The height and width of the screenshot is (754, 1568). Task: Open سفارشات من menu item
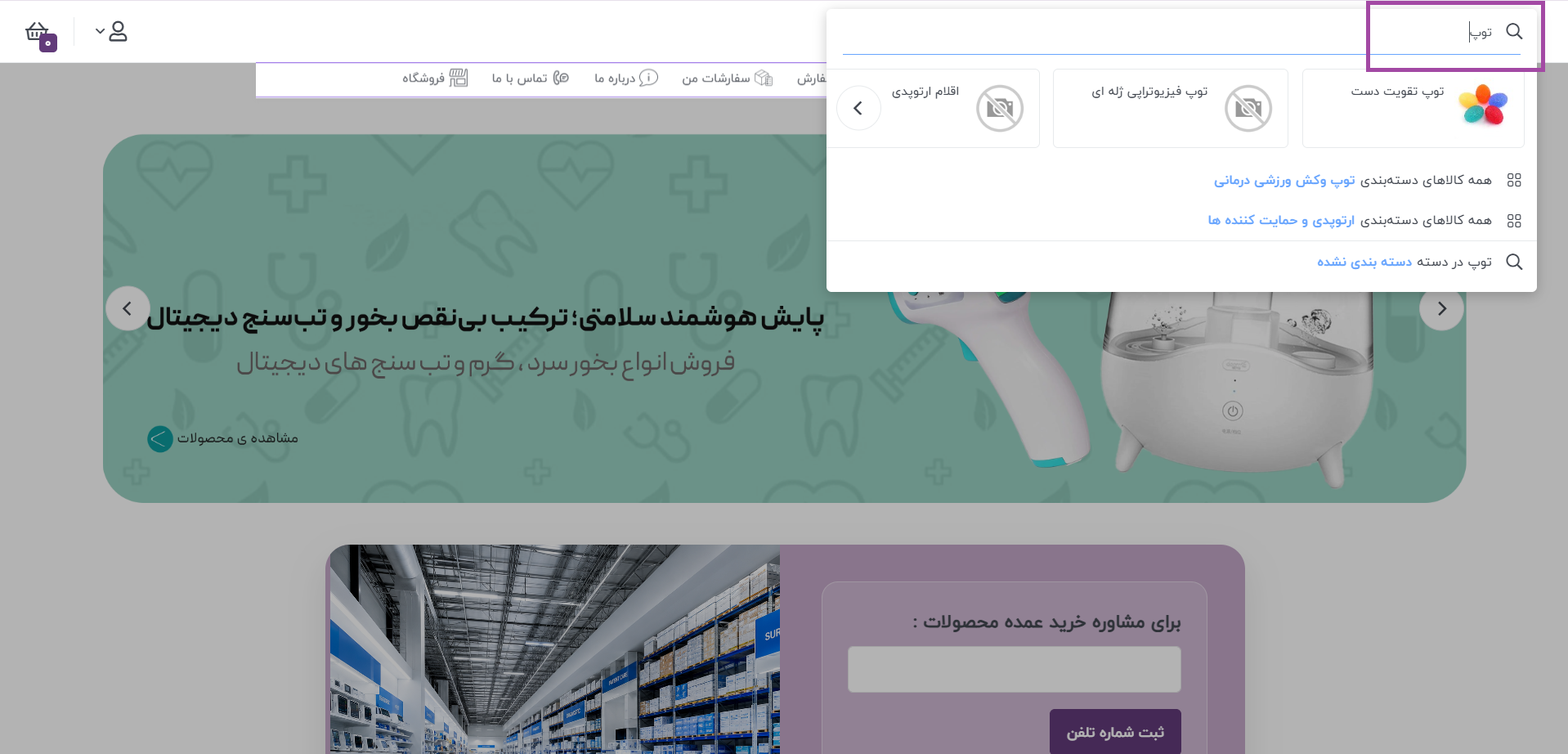pos(727,78)
